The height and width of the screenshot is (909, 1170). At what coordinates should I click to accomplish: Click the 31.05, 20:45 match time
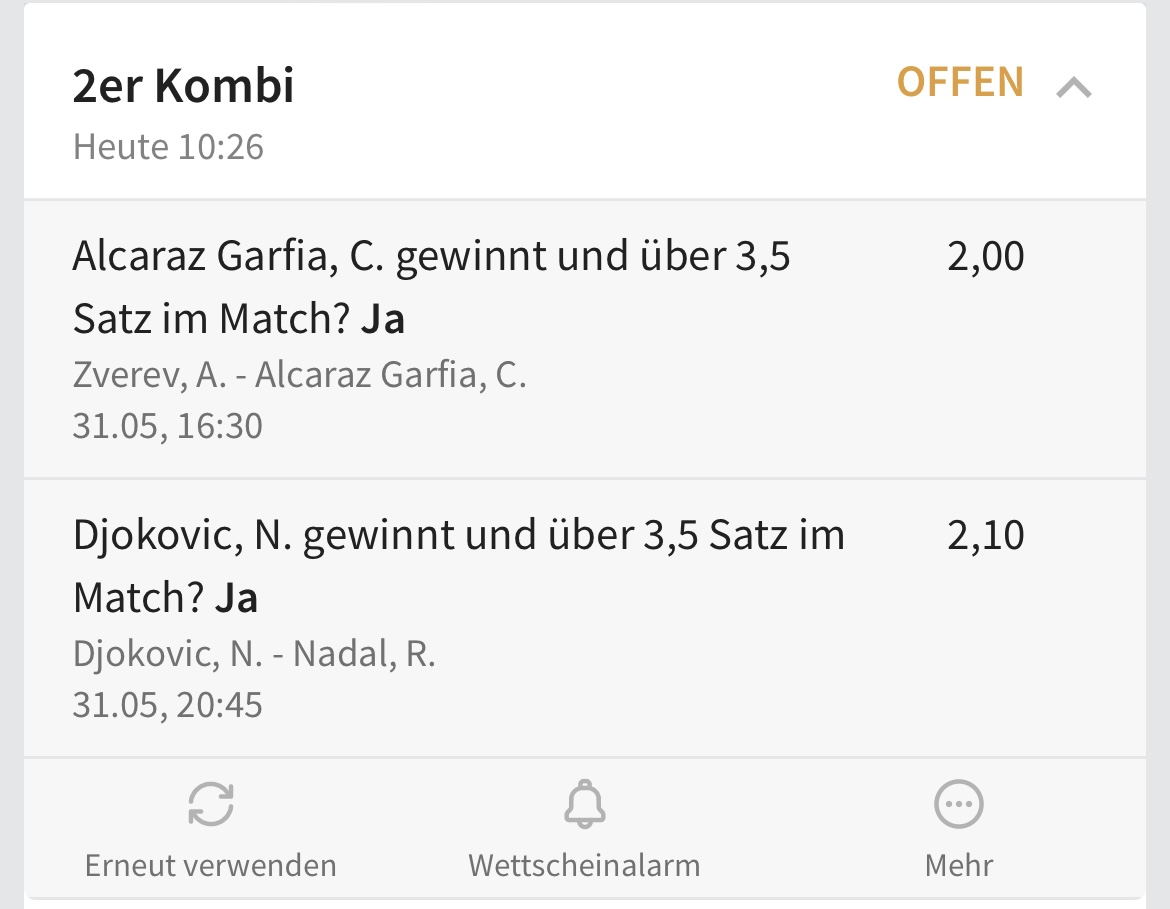pyautogui.click(x=167, y=705)
